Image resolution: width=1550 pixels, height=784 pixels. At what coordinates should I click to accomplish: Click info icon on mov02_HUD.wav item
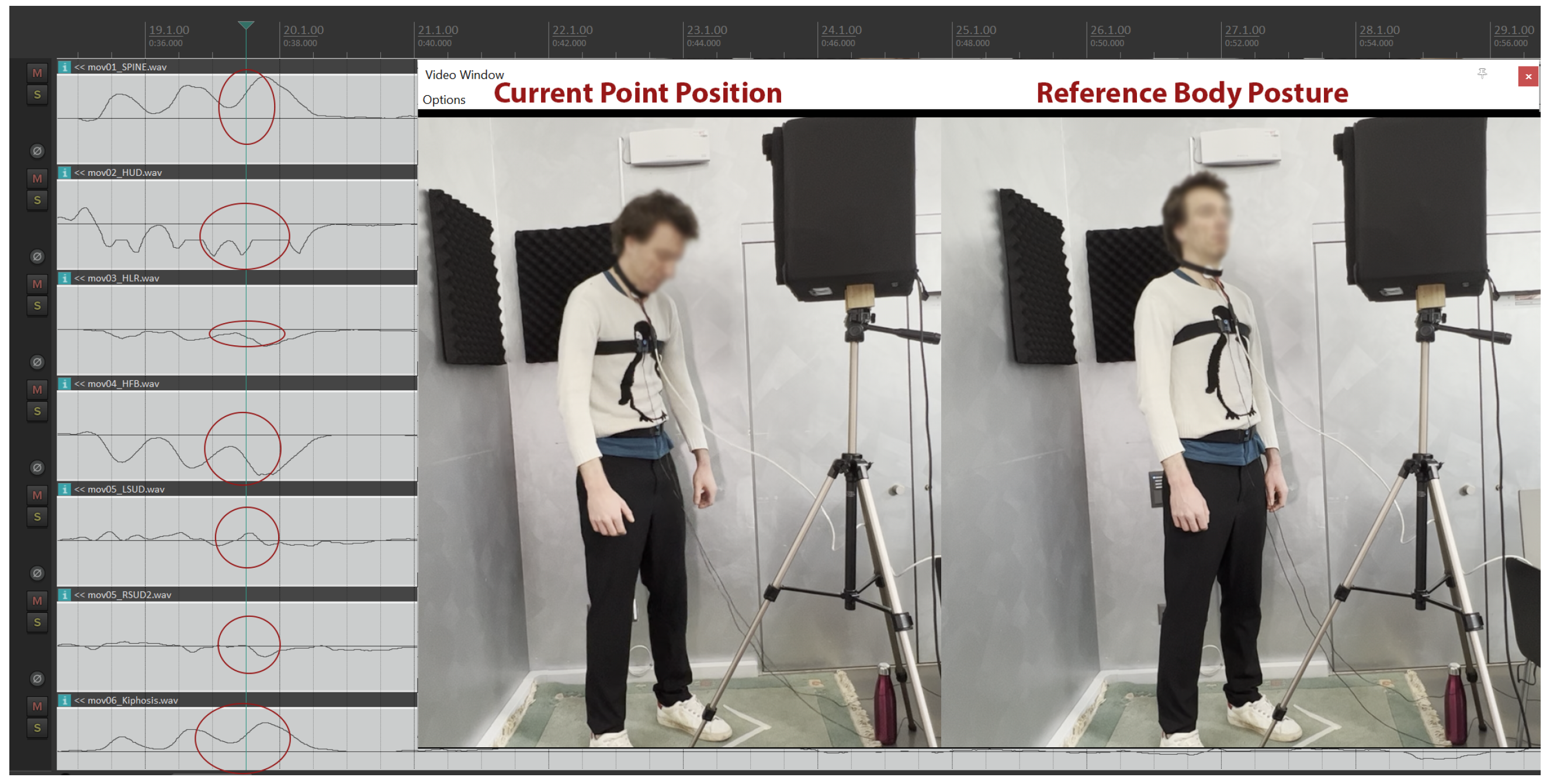(x=64, y=173)
